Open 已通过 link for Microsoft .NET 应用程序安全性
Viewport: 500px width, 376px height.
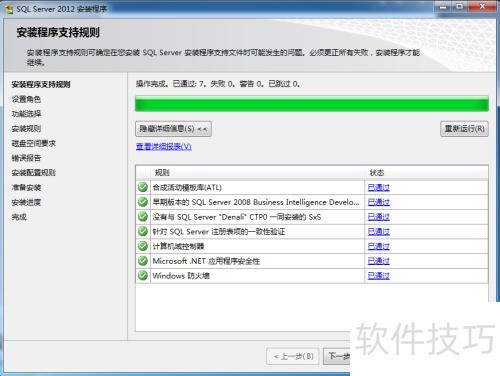379,261
